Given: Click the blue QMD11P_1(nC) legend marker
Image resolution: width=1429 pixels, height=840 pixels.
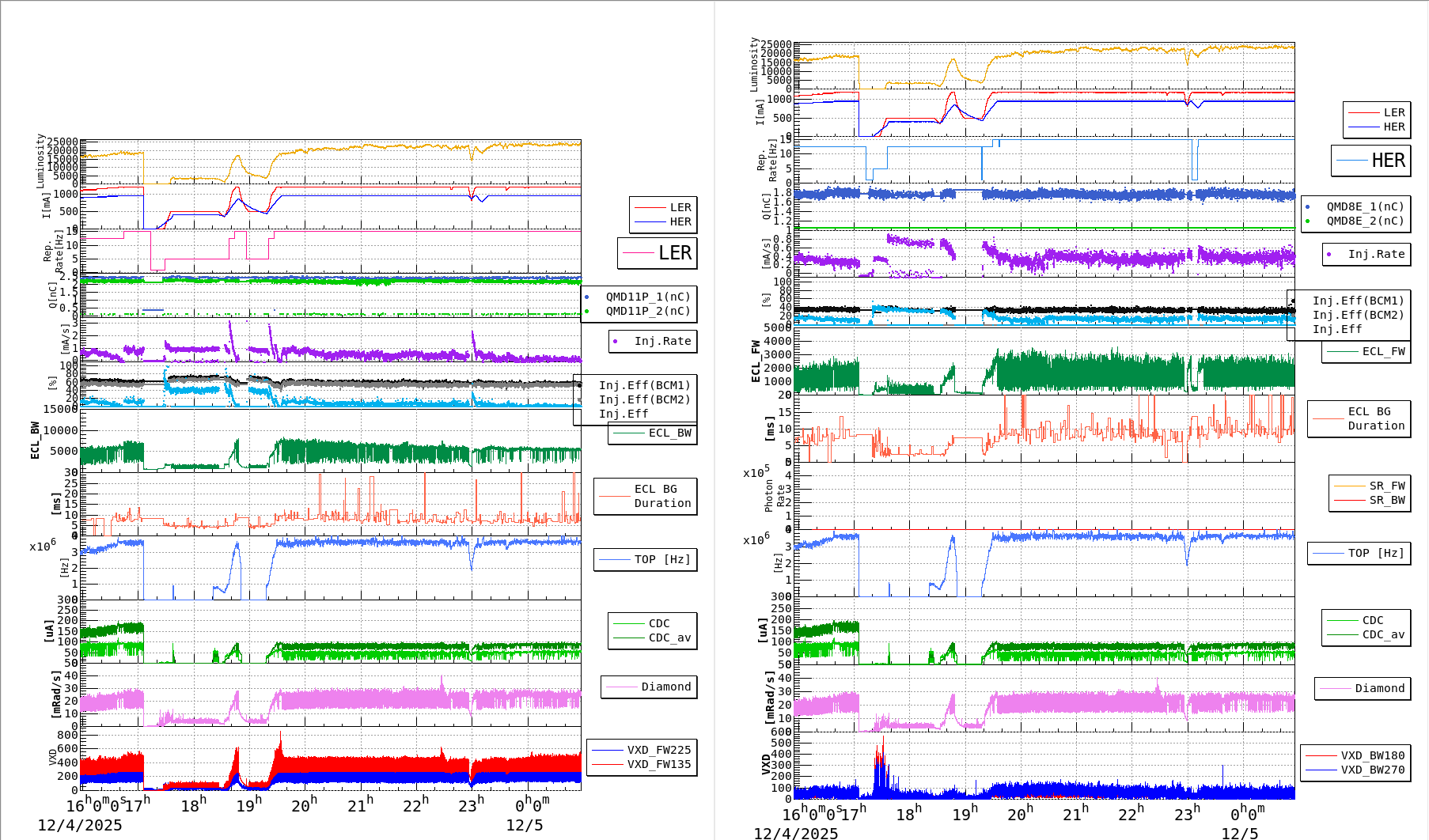Looking at the screenshot, I should tap(586, 297).
